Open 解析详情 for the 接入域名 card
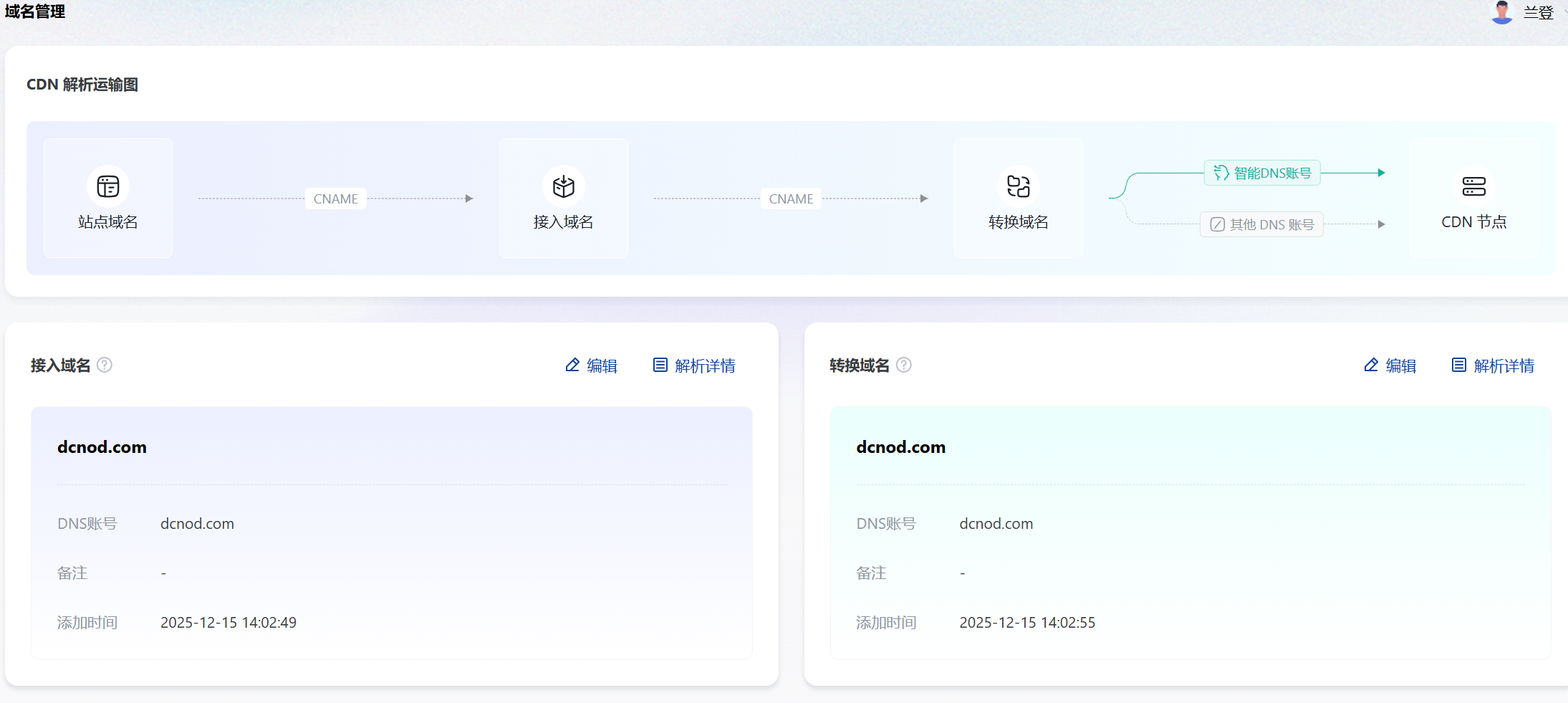 pyautogui.click(x=694, y=365)
